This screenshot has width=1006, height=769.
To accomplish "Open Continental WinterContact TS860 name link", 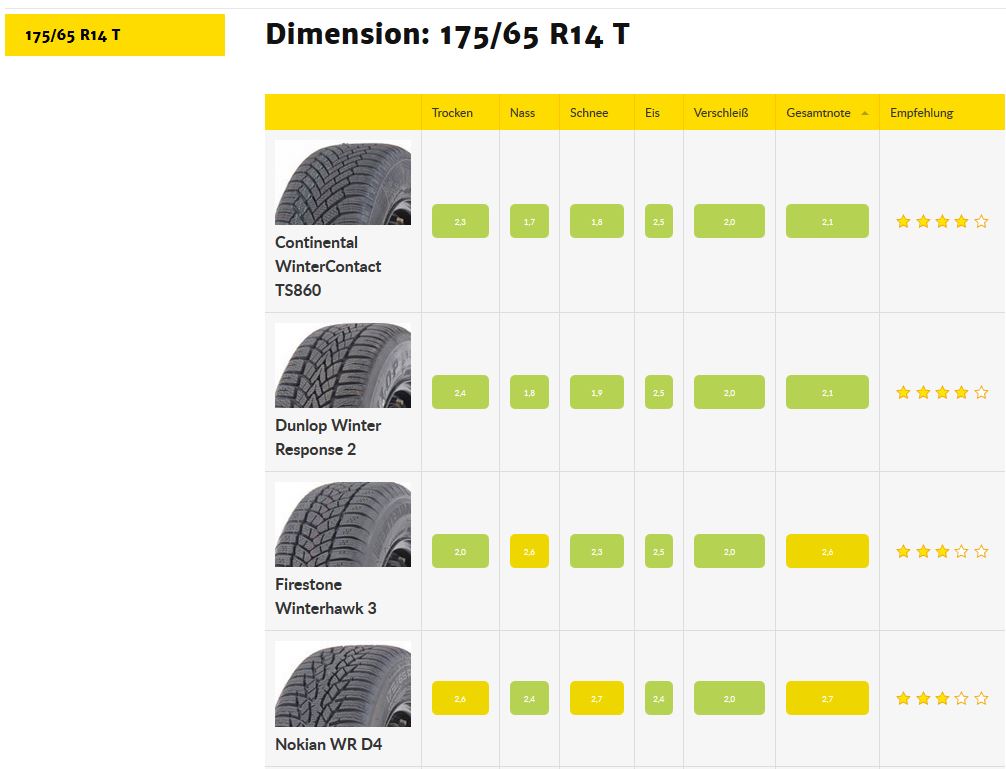I will coord(328,266).
